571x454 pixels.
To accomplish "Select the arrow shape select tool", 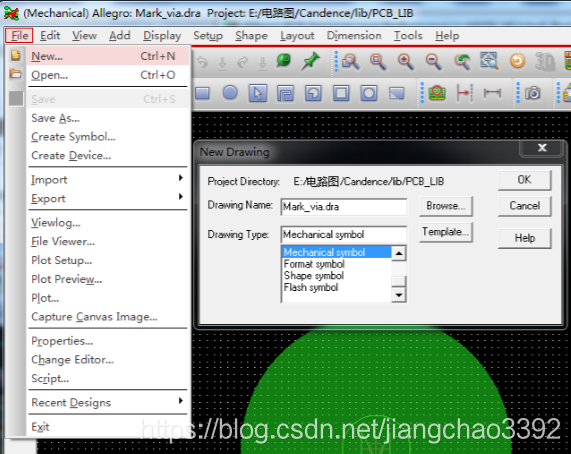I will tap(257, 93).
